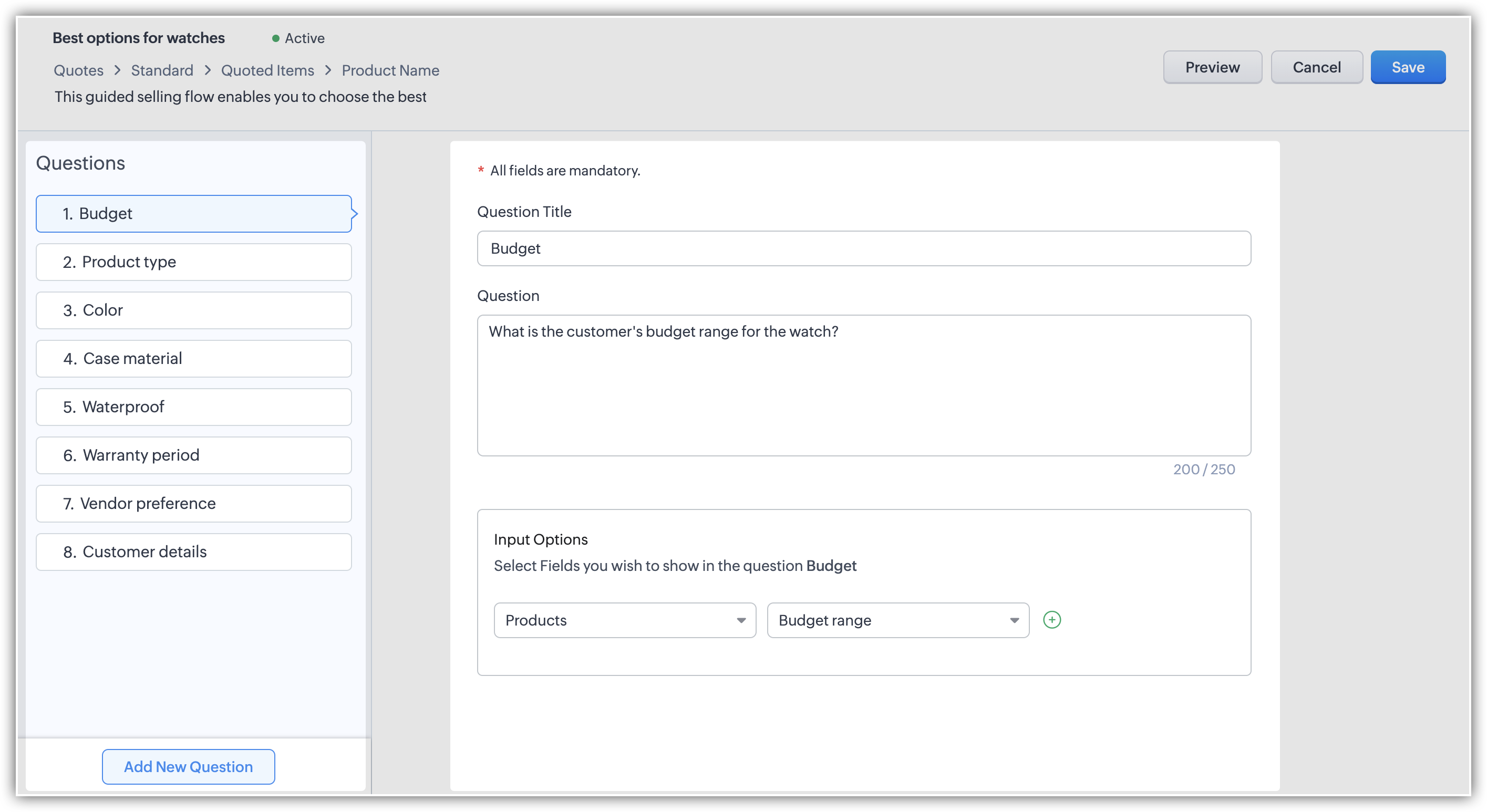This screenshot has width=1487, height=812.
Task: Select the Color question
Action: (193, 310)
